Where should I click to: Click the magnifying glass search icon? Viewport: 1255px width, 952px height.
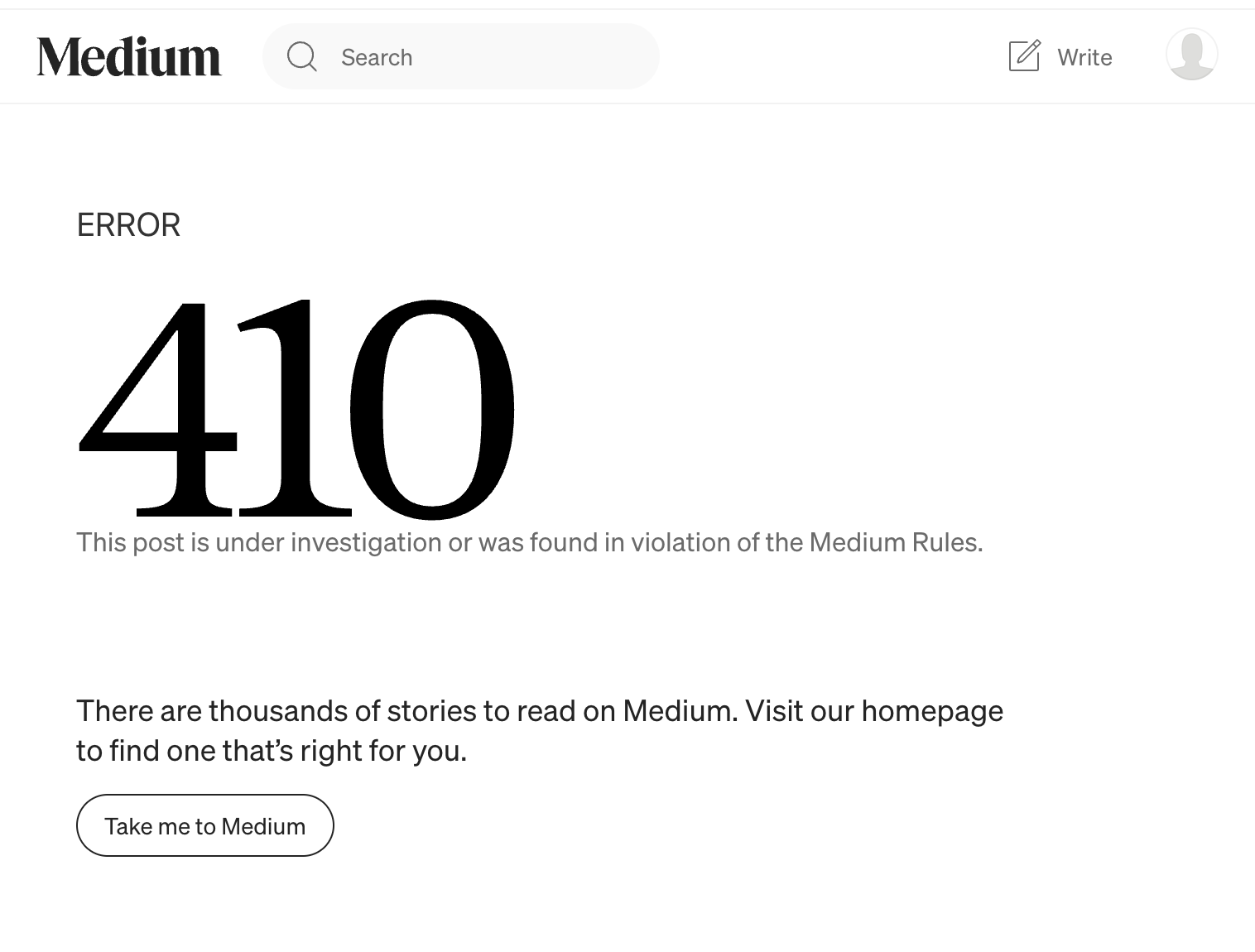pyautogui.click(x=302, y=56)
